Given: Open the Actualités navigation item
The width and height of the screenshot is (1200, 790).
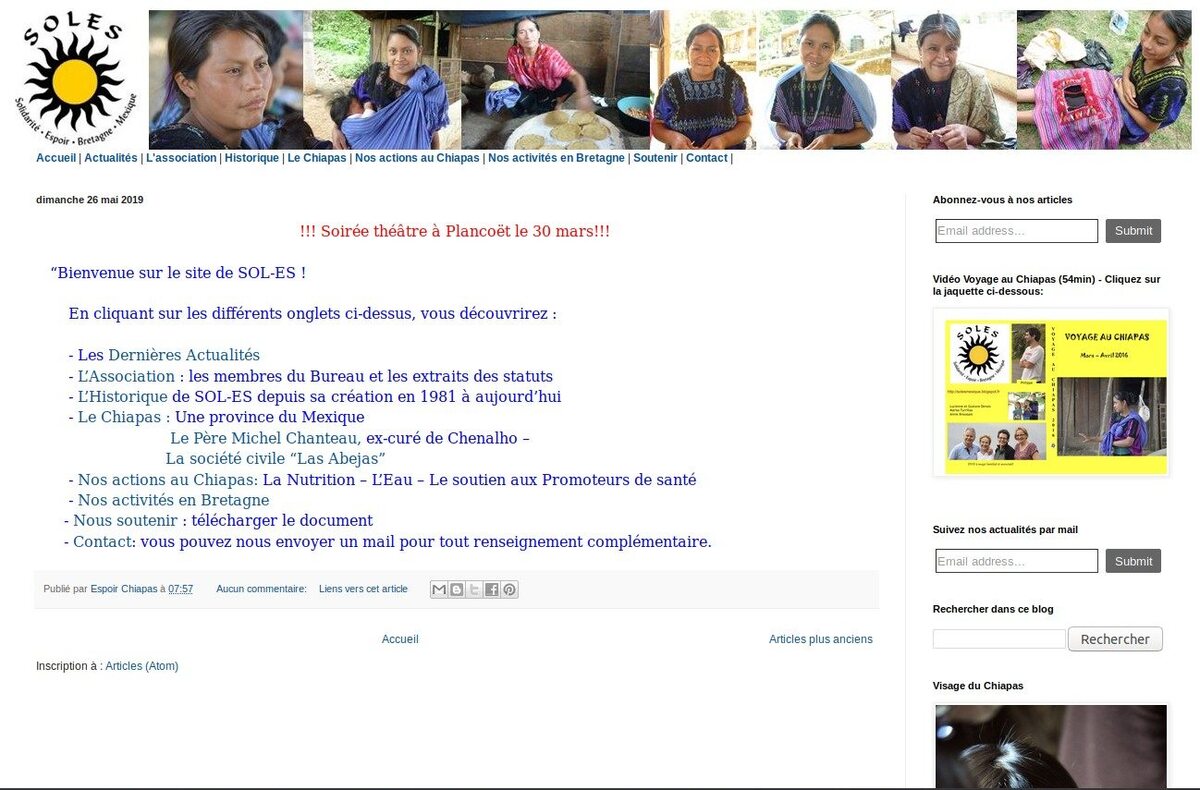Looking at the screenshot, I should pos(111,158).
